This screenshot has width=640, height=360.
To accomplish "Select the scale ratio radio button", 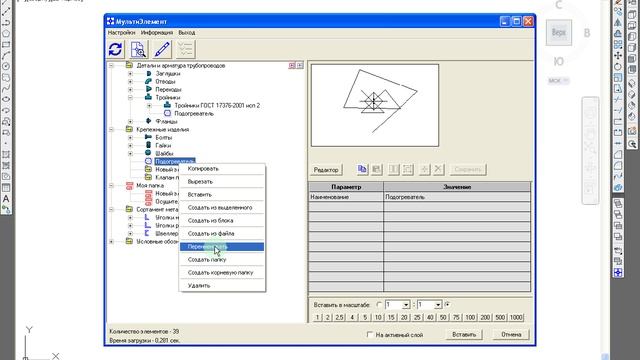I will click(x=379, y=305).
